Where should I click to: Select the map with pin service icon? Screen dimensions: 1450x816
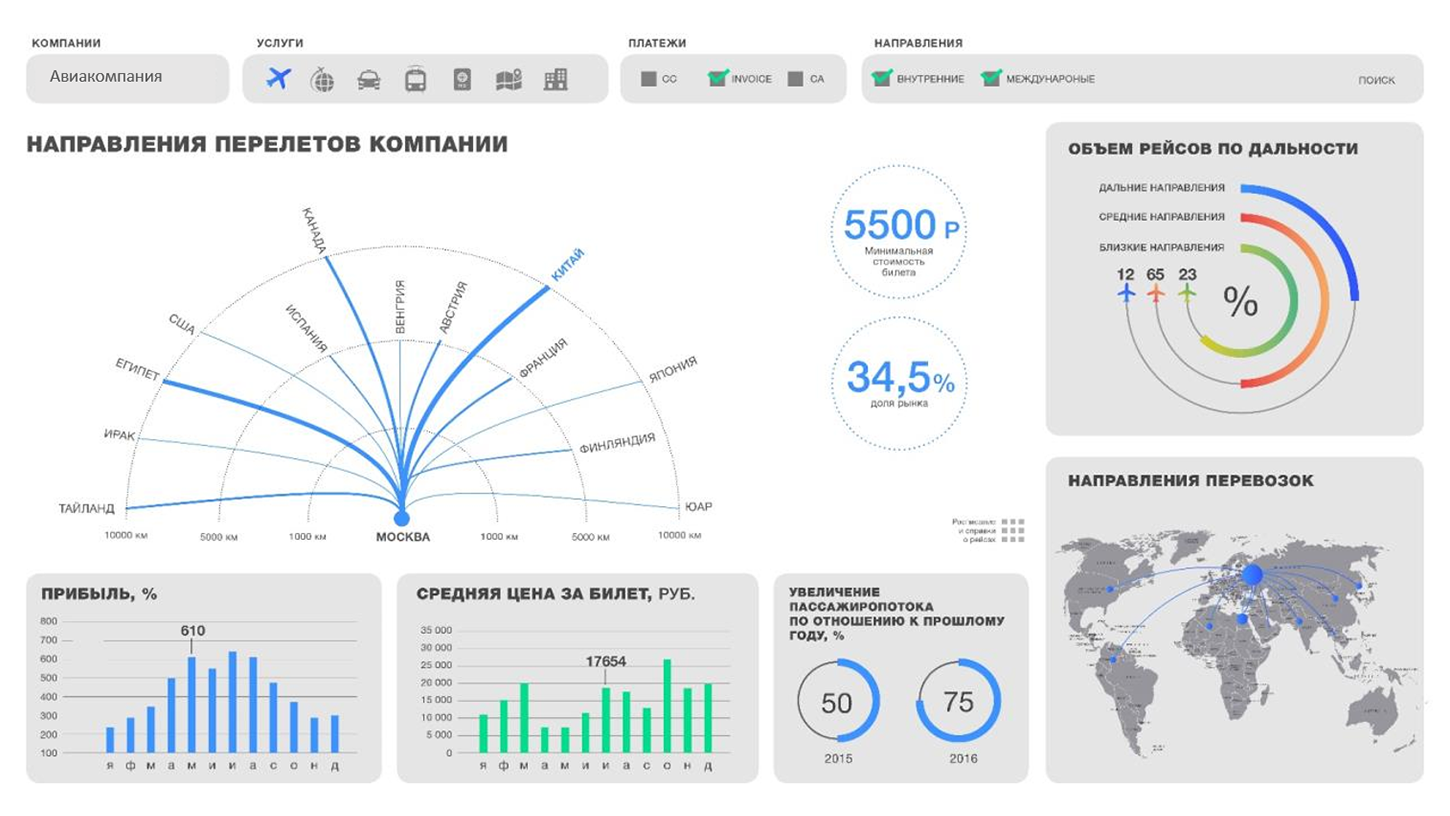[509, 80]
